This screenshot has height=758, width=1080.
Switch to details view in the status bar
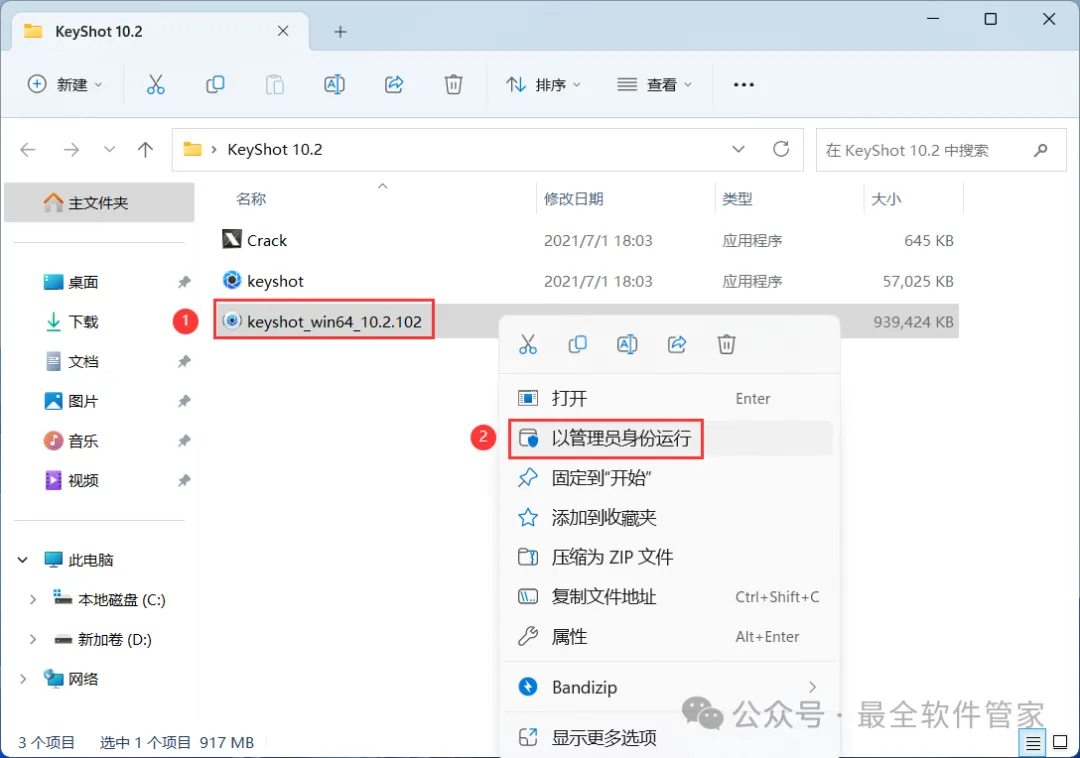coord(1032,743)
